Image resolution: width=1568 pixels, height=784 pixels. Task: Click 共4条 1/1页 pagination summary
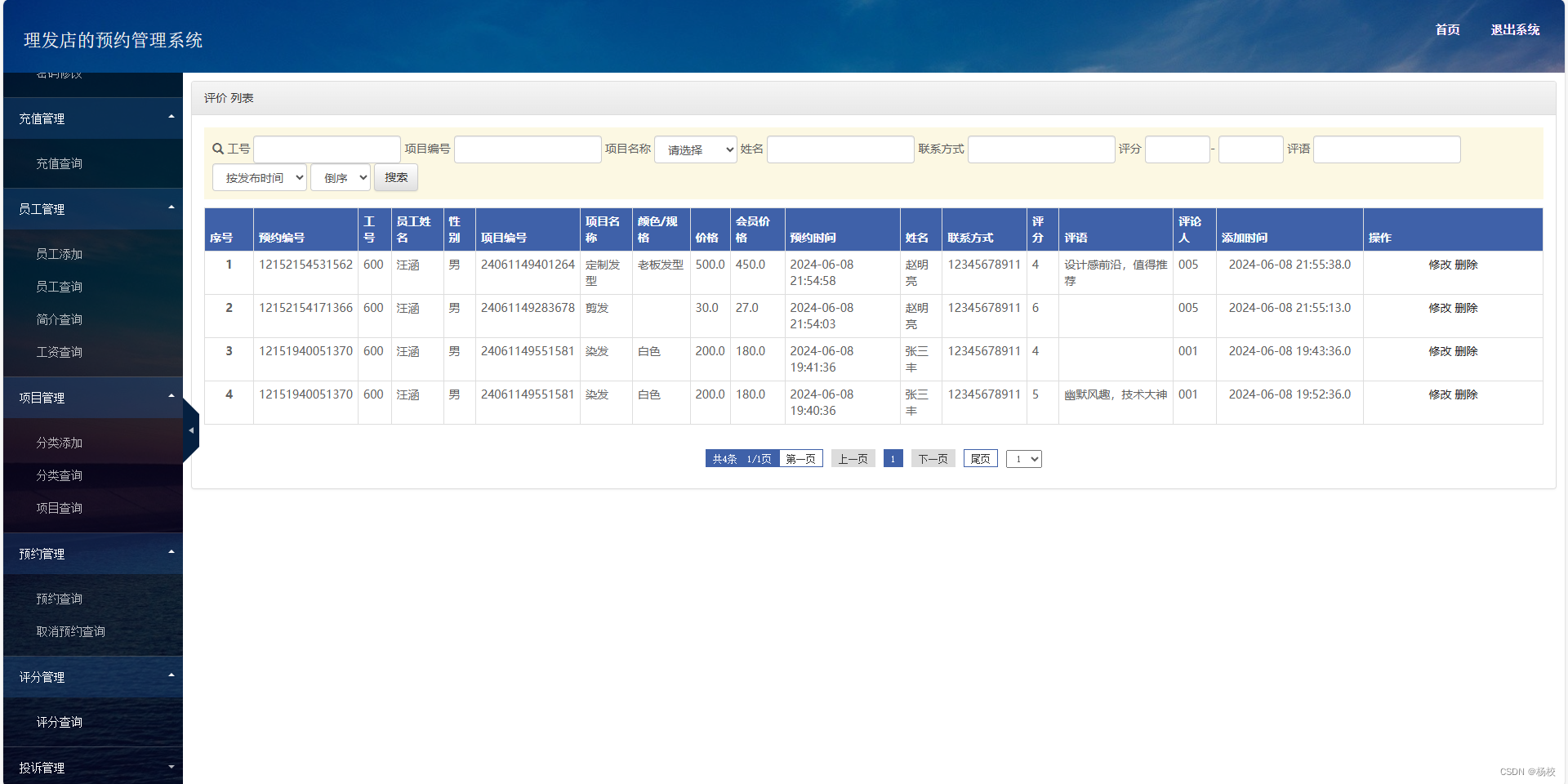742,459
